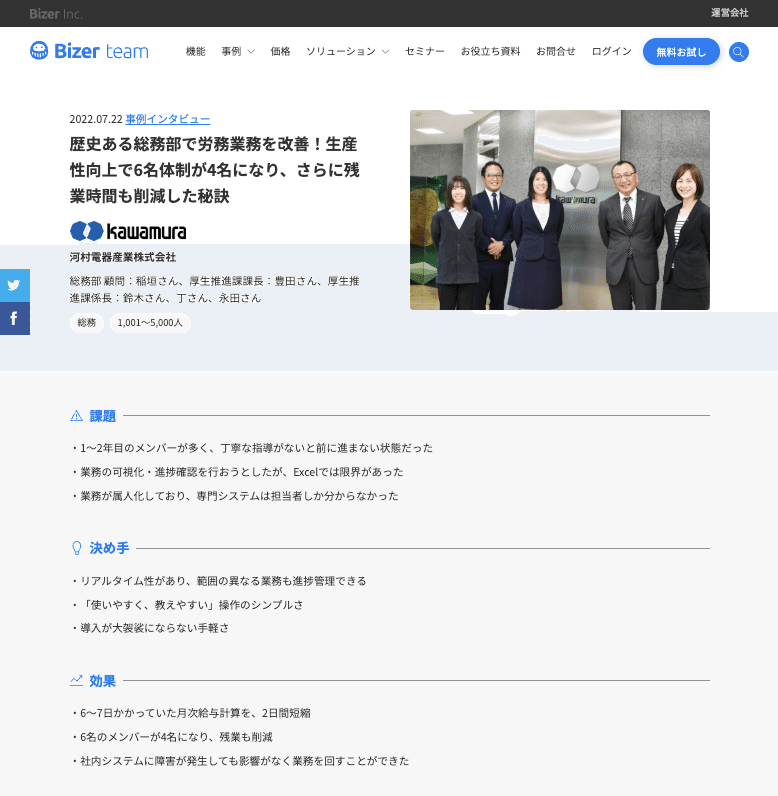This screenshot has width=778, height=796.
Task: Click the Bizer team logo
Action: pyautogui.click(x=89, y=51)
